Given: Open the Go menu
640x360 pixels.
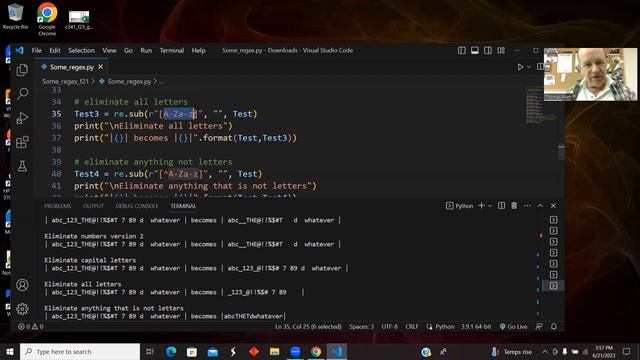Looking at the screenshot, I should pos(128,50).
